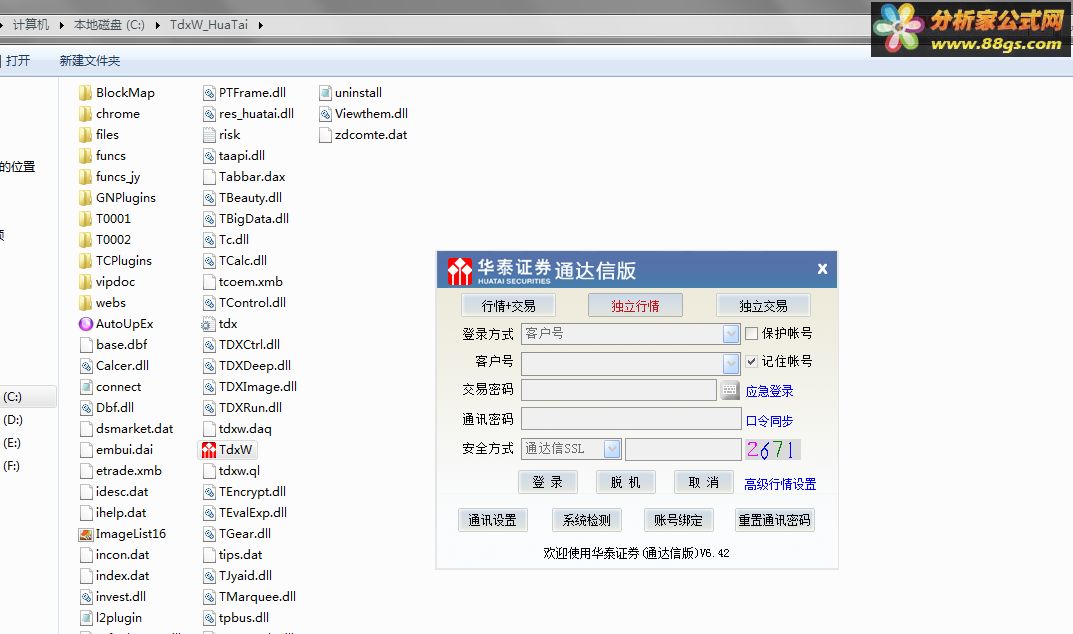Click the l2plugin file icon
Image resolution: width=1073 pixels, height=634 pixels.
click(86, 618)
